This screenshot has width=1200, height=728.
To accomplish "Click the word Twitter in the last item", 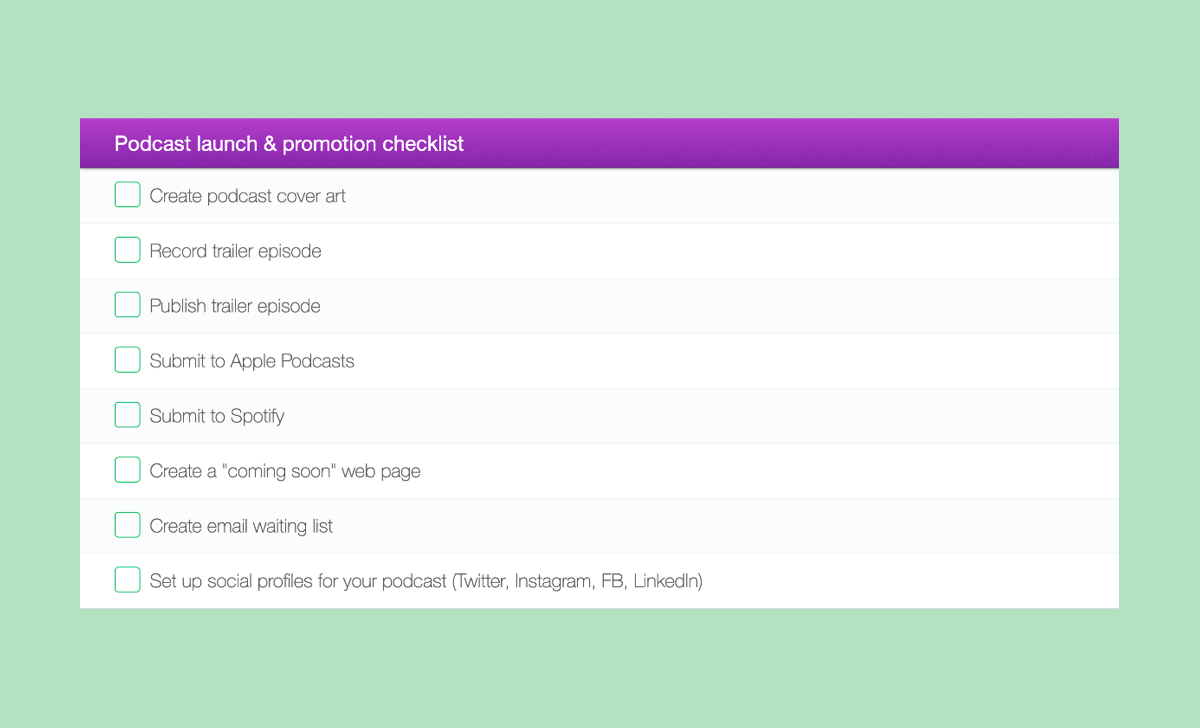I will coord(482,581).
